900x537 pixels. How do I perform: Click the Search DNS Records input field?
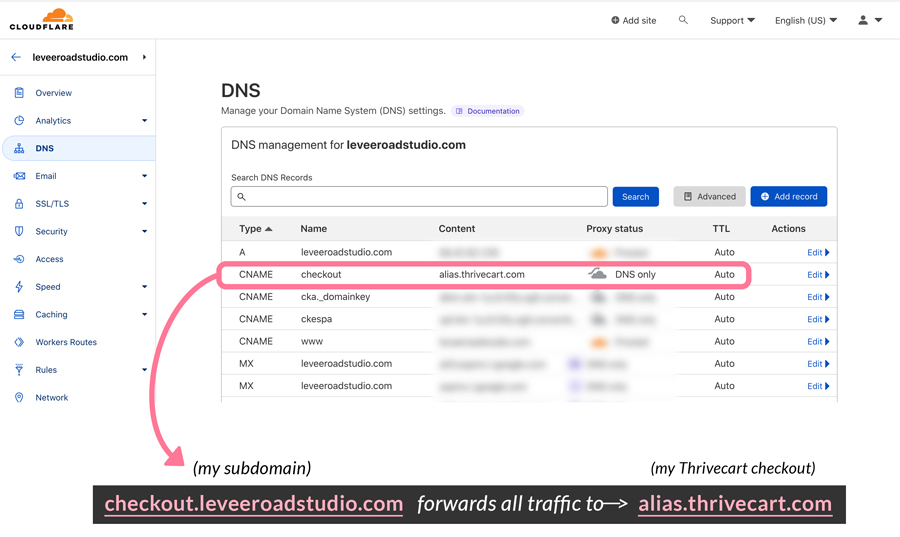click(419, 196)
